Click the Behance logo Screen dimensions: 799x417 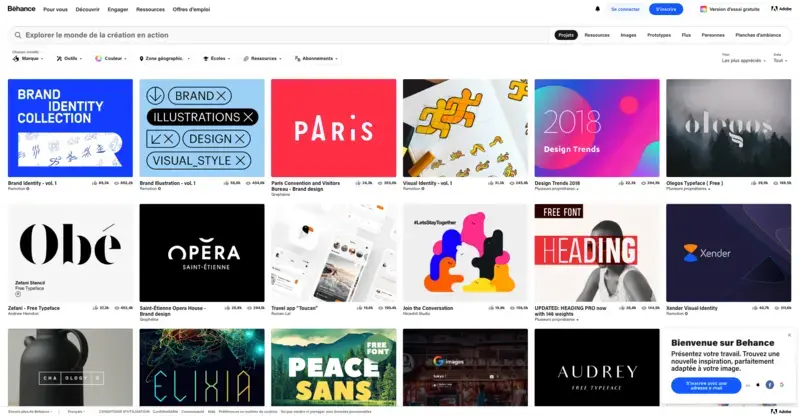[x=21, y=9]
